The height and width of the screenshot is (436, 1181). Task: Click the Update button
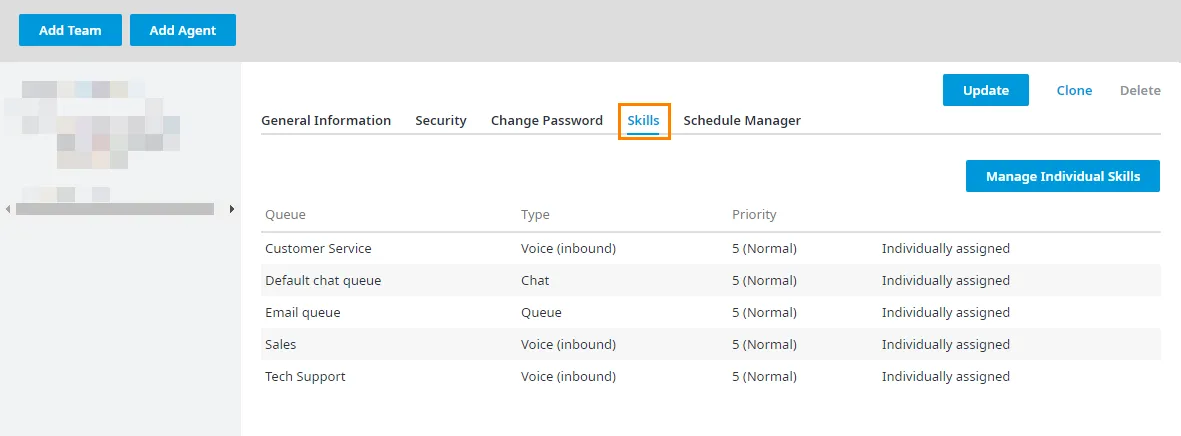click(986, 90)
